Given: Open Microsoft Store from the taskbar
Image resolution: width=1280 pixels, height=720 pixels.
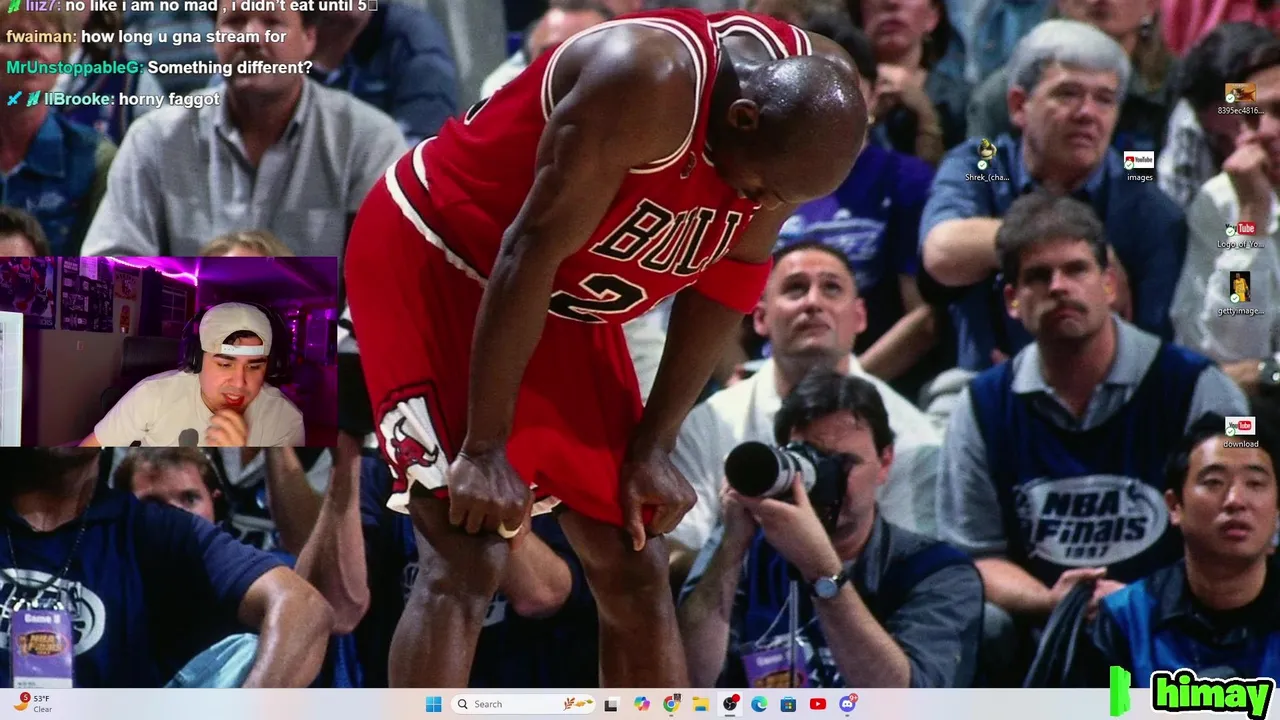Looking at the screenshot, I should coord(788,704).
